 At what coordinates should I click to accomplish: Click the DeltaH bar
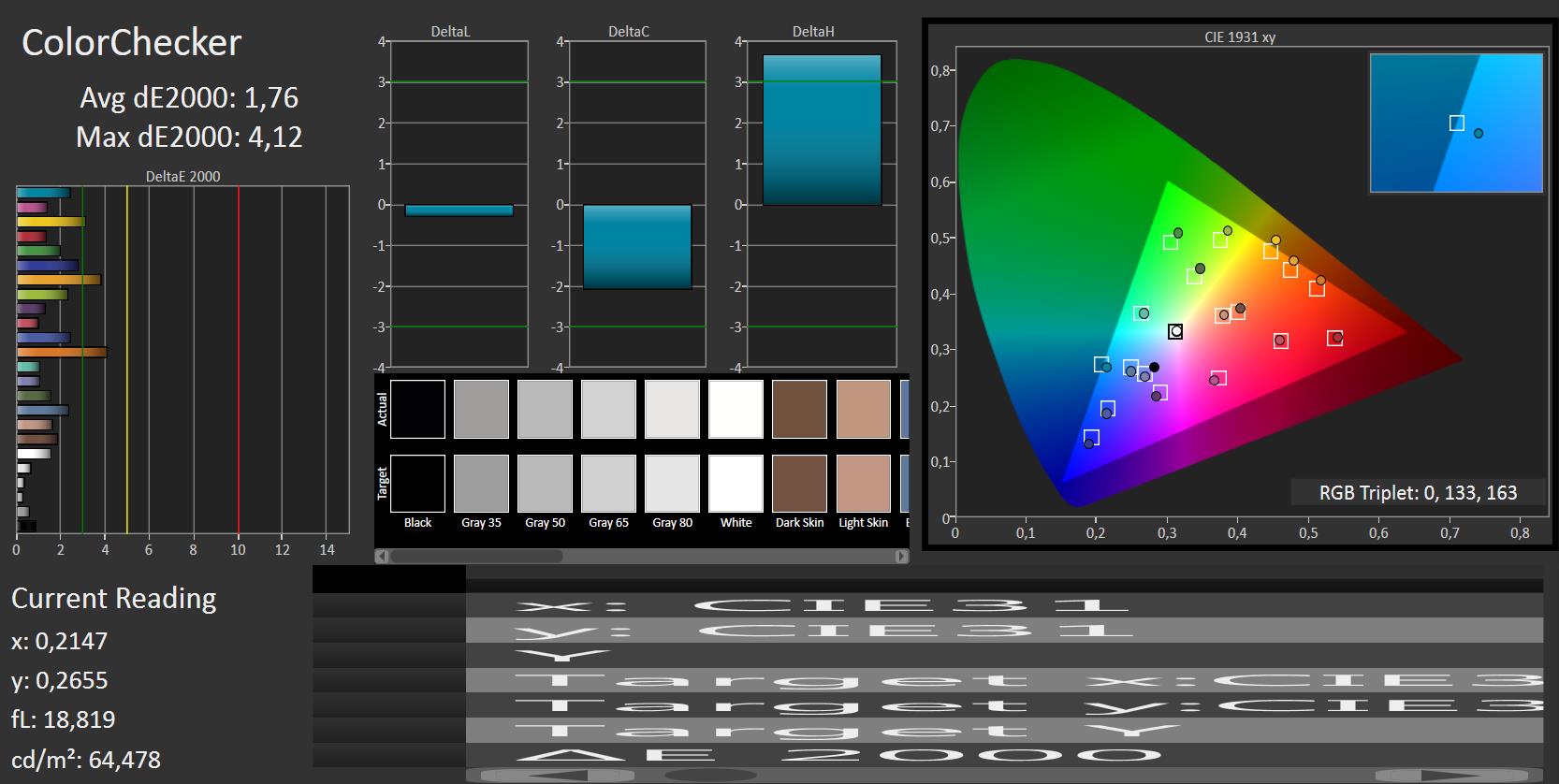[x=822, y=130]
